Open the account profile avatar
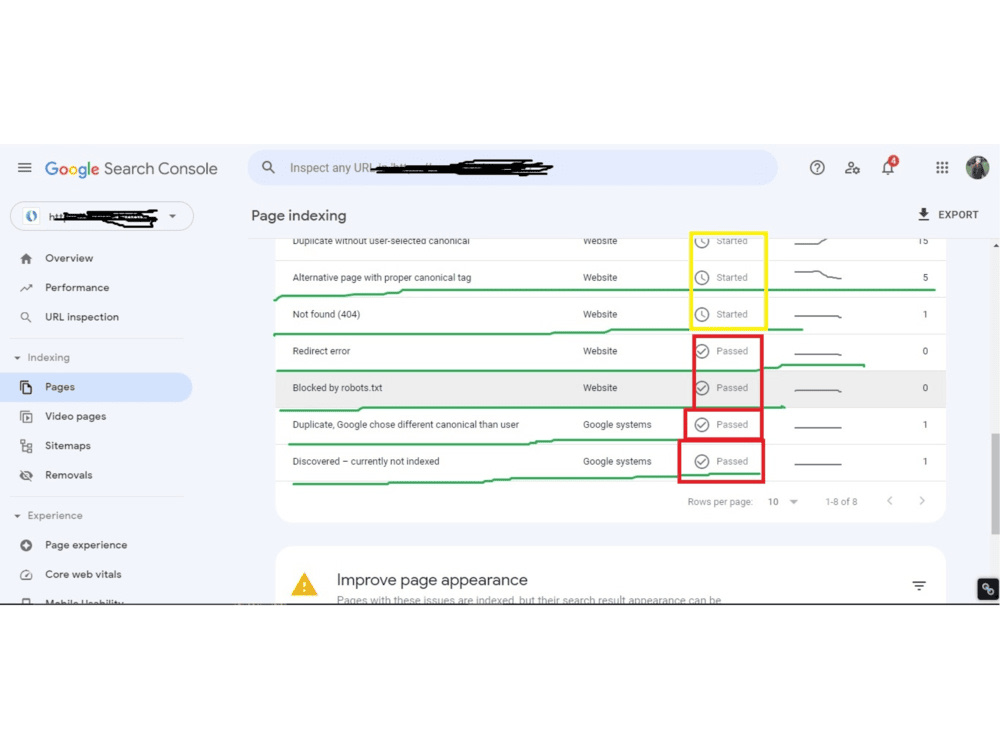 977,168
